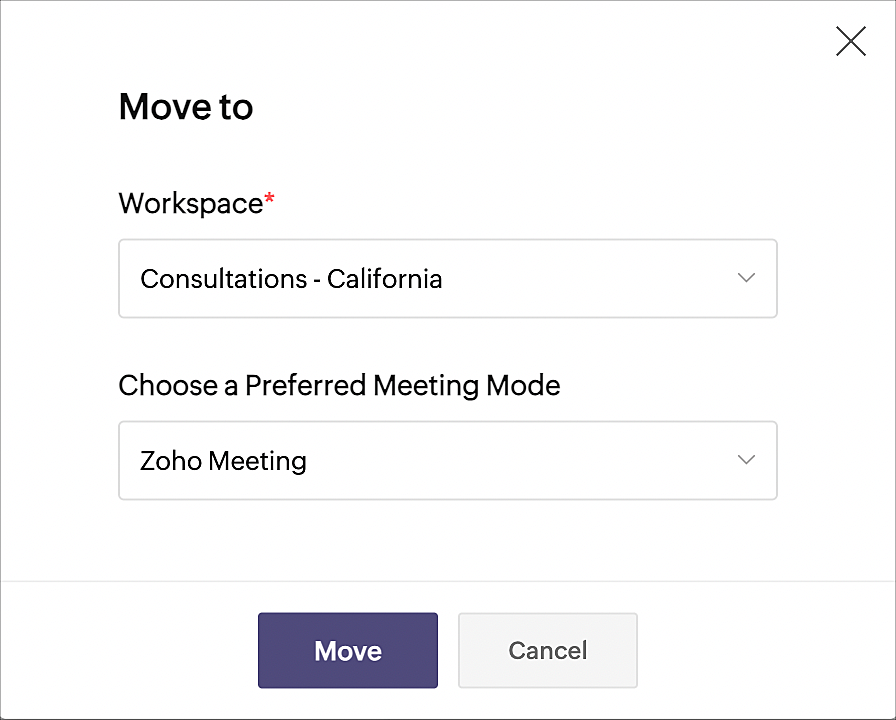Click the Workspace field label
This screenshot has width=896, height=720.
pos(190,203)
